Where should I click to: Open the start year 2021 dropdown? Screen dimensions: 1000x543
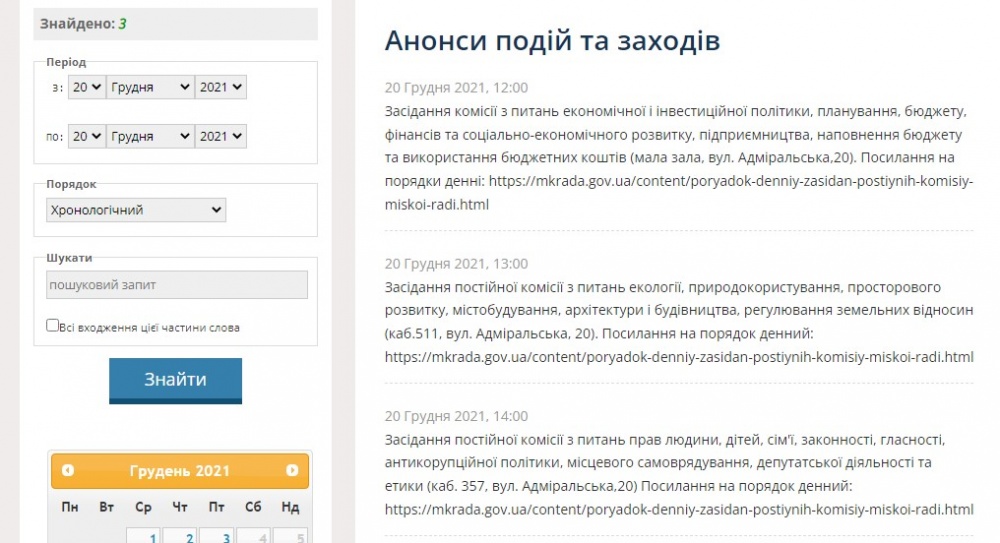tap(220, 87)
